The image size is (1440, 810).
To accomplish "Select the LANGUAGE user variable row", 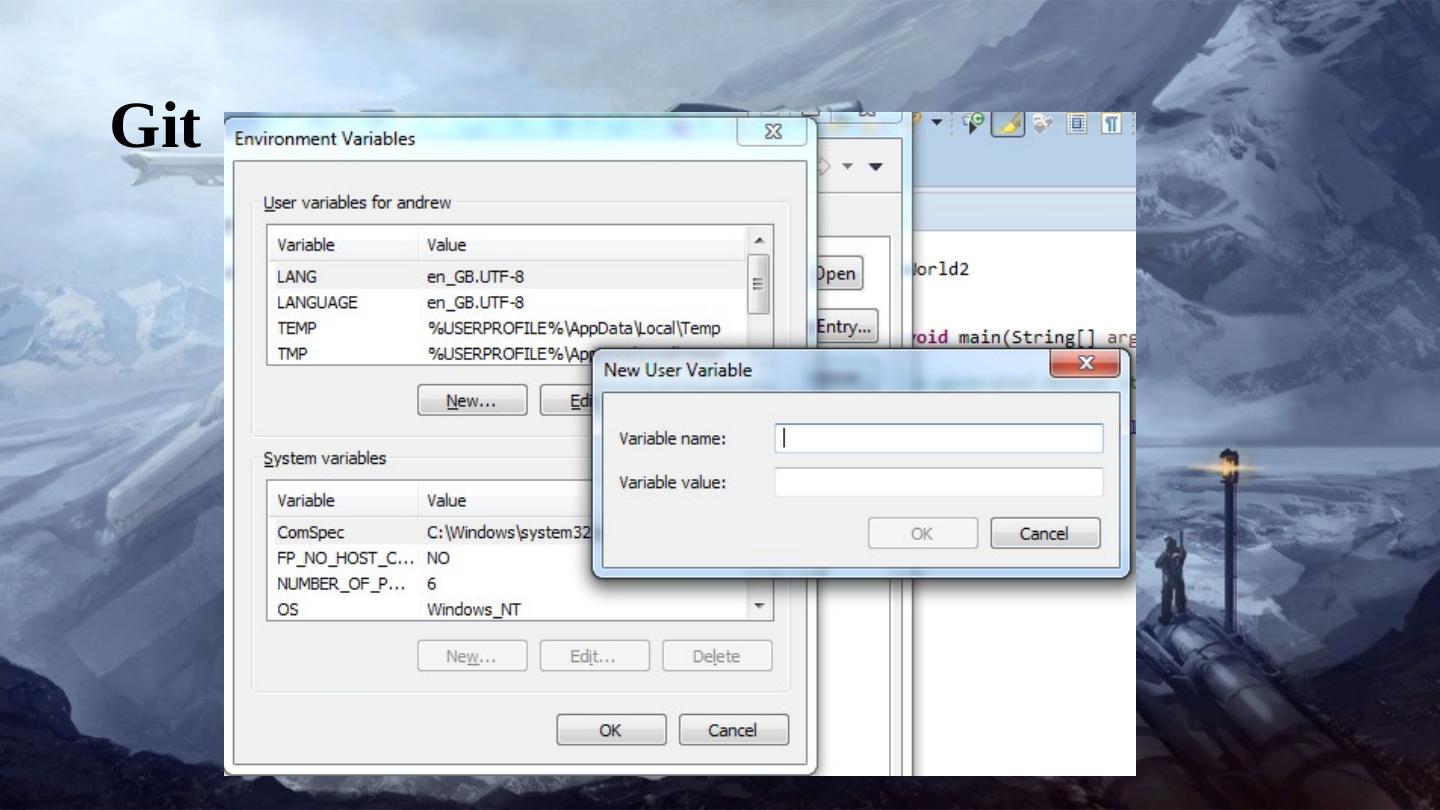I will [x=507, y=302].
